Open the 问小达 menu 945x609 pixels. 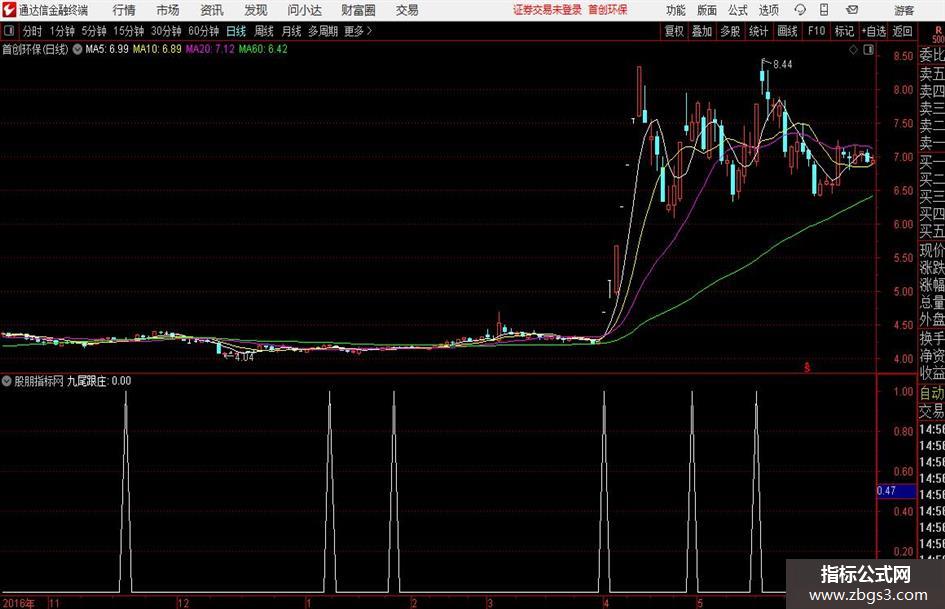[304, 10]
